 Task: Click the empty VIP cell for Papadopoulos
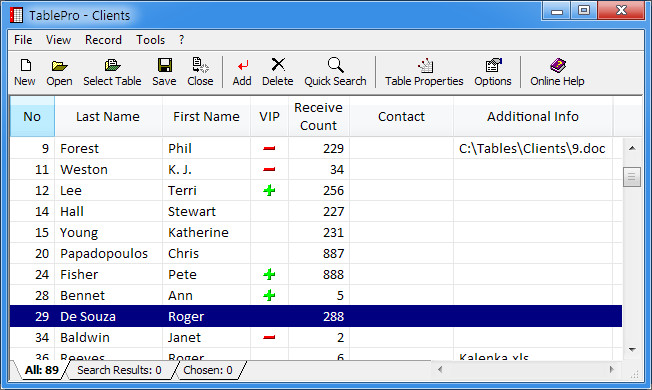269,253
